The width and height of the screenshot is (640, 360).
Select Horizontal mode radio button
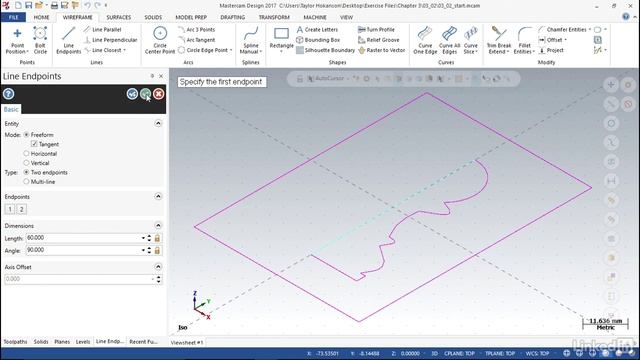(27, 153)
